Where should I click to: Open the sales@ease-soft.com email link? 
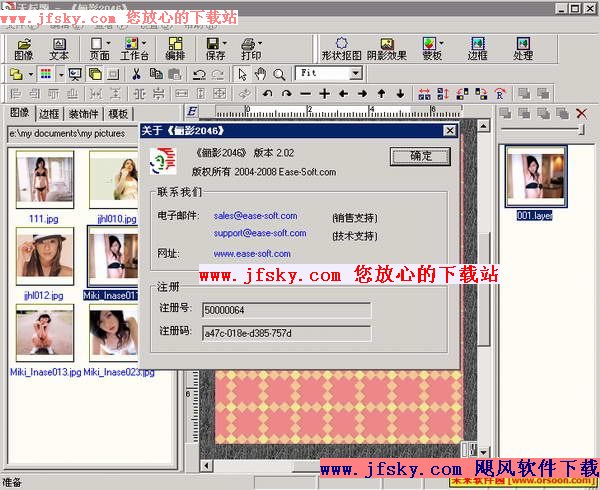(x=255, y=216)
